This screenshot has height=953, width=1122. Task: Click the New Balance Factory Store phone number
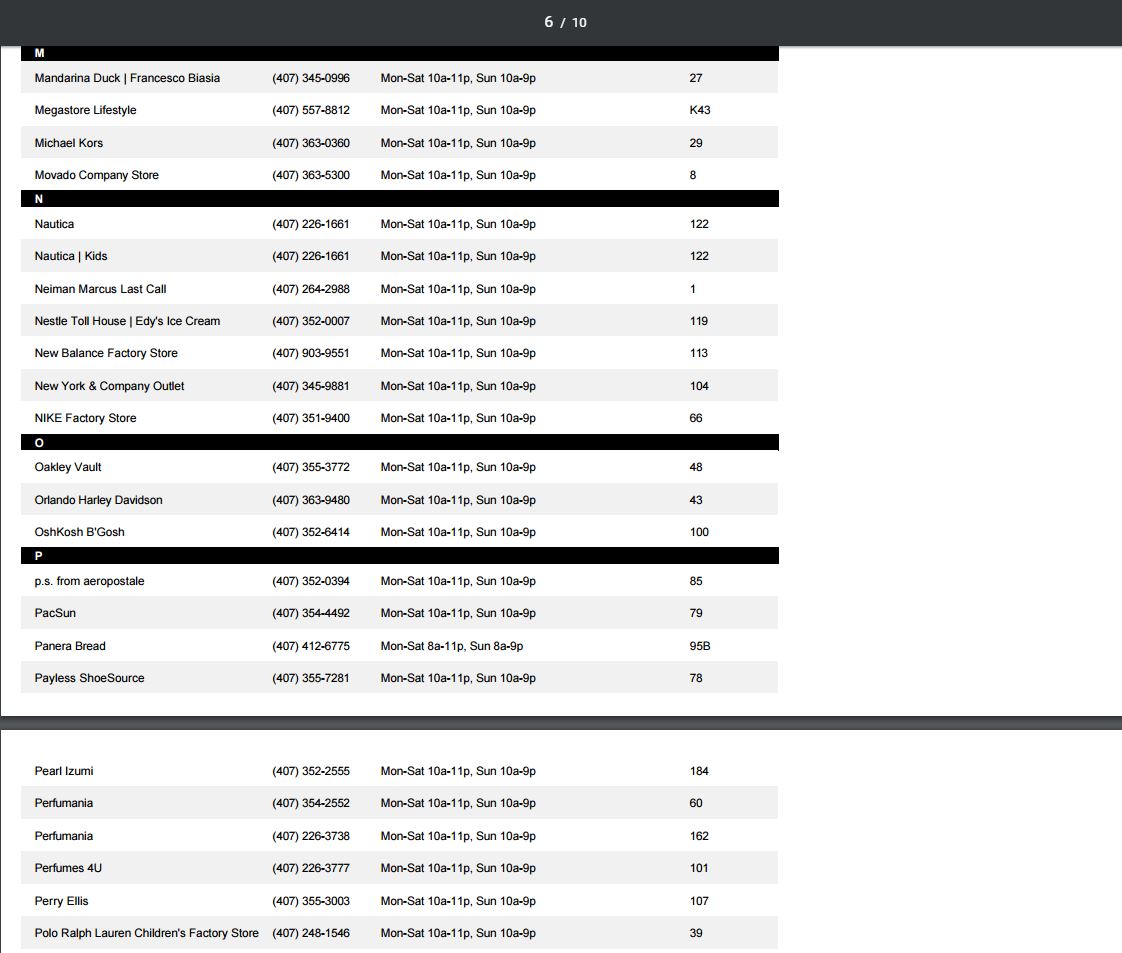[311, 353]
